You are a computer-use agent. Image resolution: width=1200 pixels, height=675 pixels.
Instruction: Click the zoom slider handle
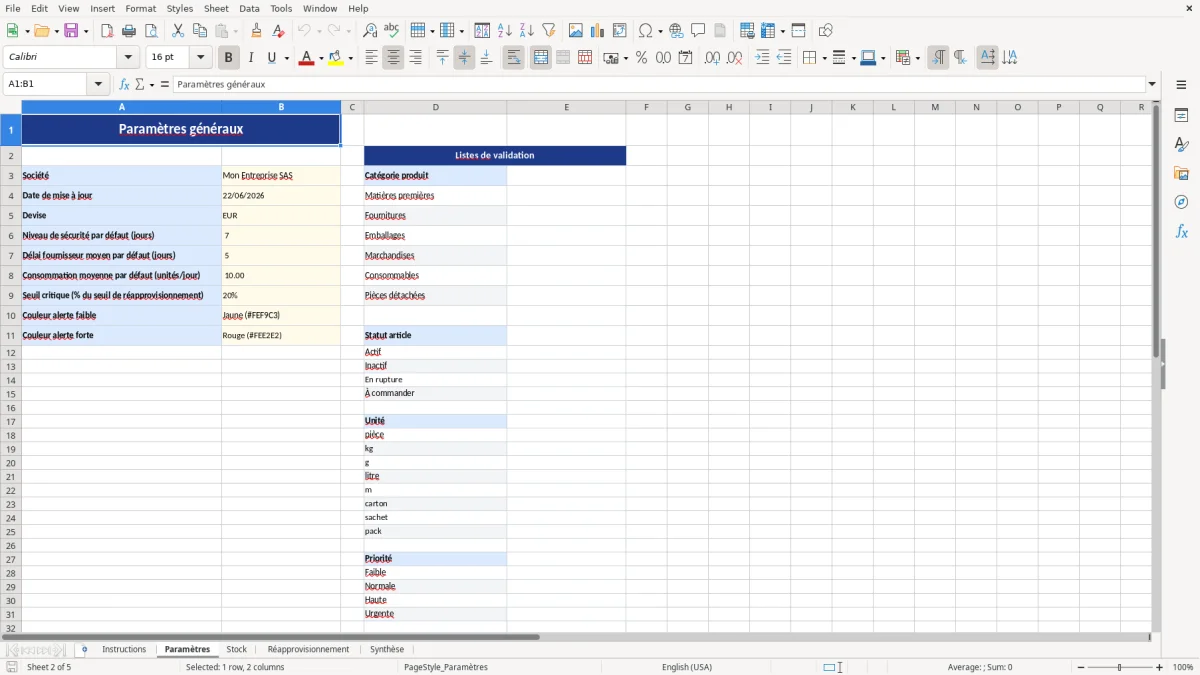(x=1120, y=667)
